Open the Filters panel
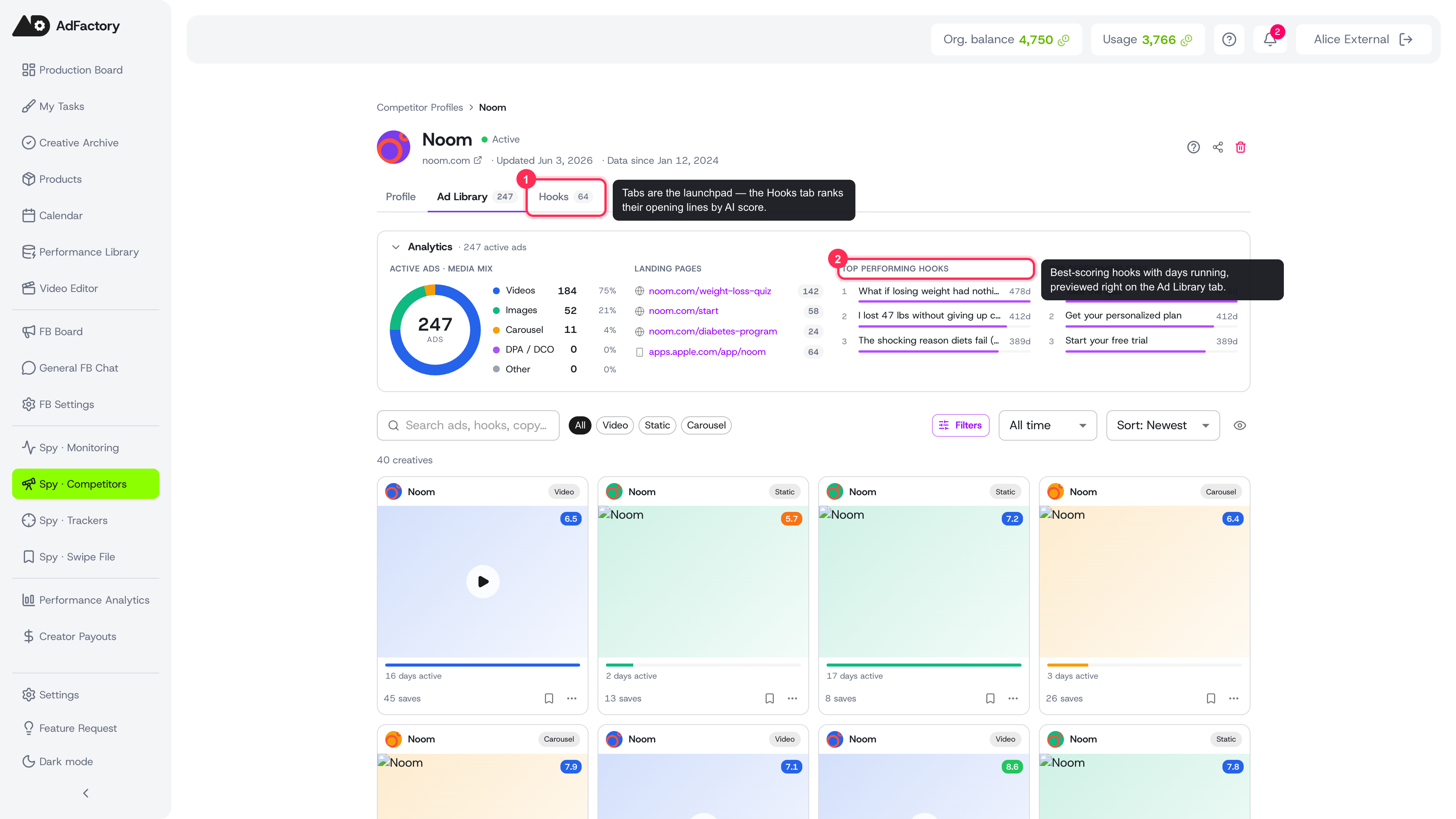This screenshot has width=1456, height=819. pyautogui.click(x=960, y=425)
